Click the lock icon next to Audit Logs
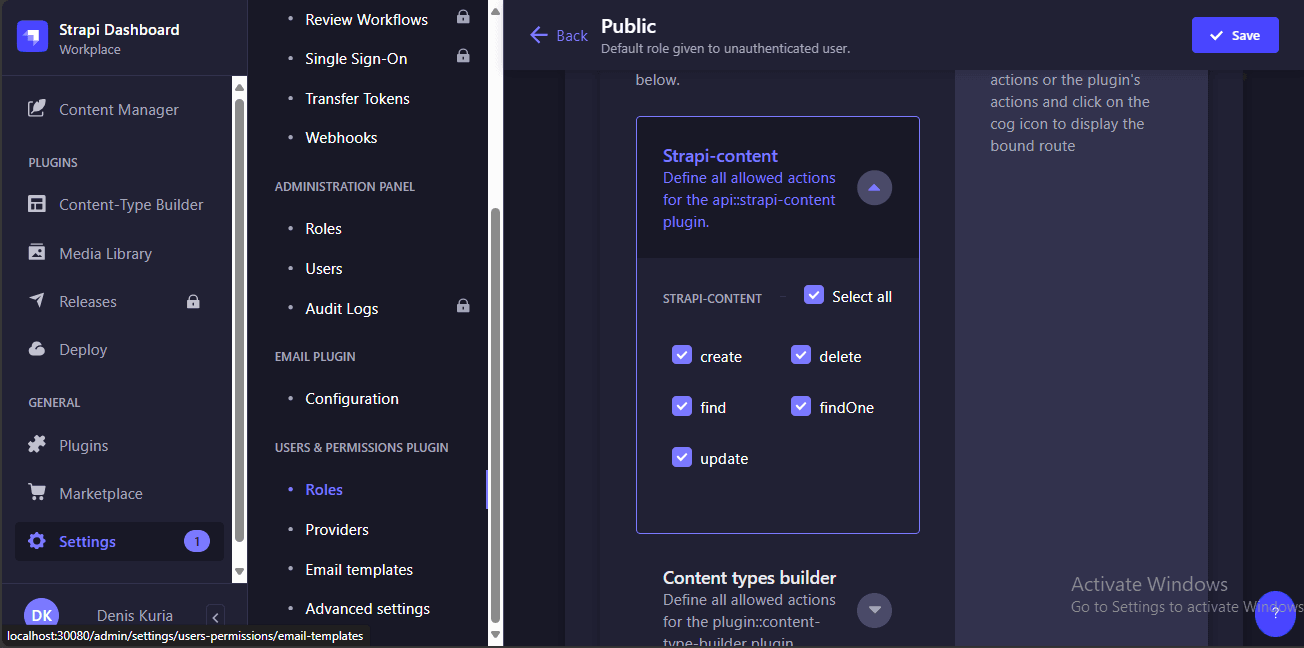The height and width of the screenshot is (648, 1304). coord(463,306)
